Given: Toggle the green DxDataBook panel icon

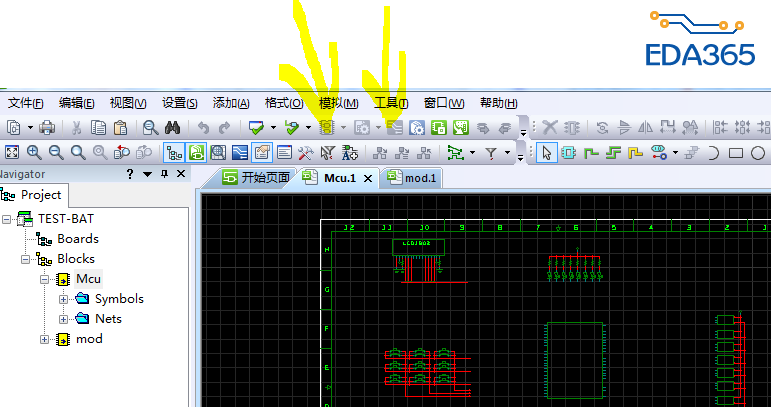Looking at the screenshot, I should tap(196, 153).
